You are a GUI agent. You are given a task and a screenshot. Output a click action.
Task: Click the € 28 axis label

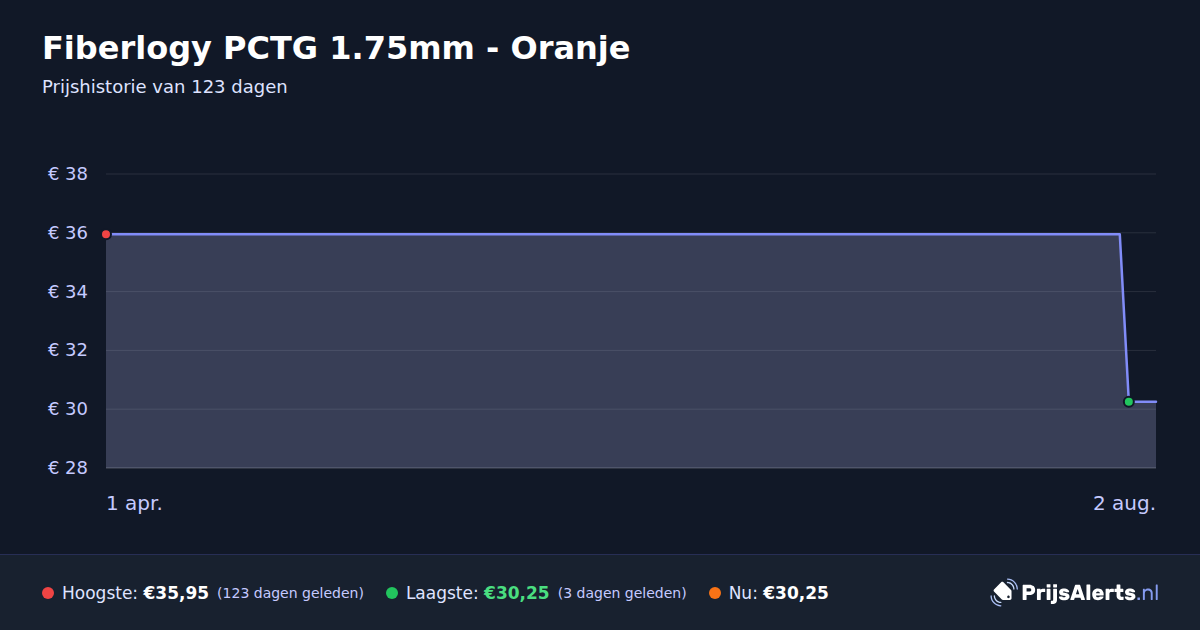coord(68,468)
